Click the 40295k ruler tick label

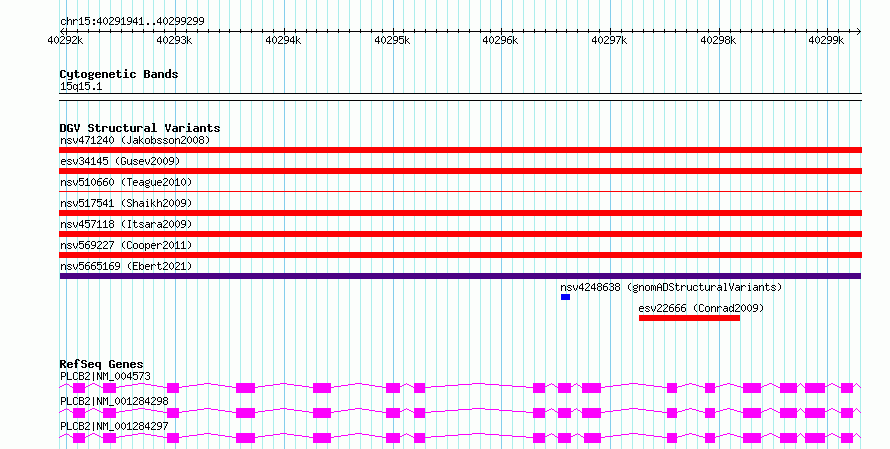392,41
